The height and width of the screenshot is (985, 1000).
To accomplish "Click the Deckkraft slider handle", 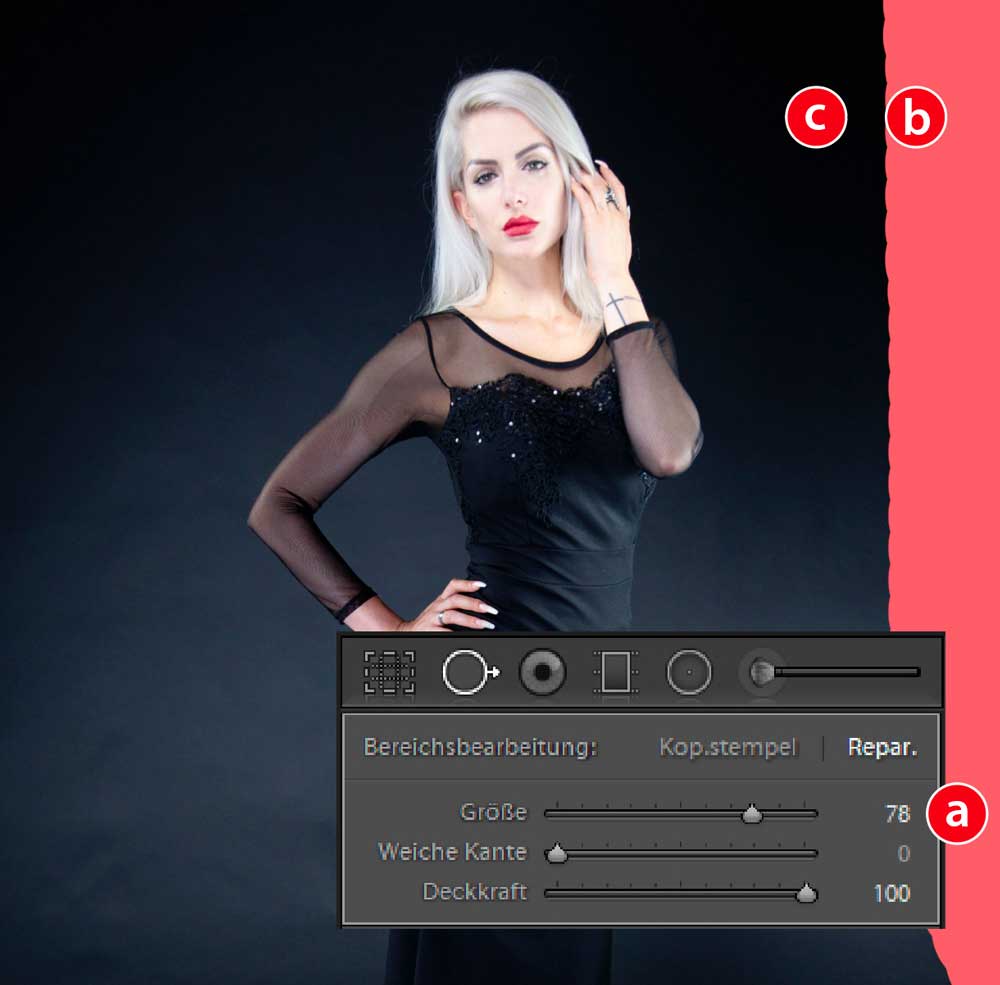I will click(x=807, y=893).
